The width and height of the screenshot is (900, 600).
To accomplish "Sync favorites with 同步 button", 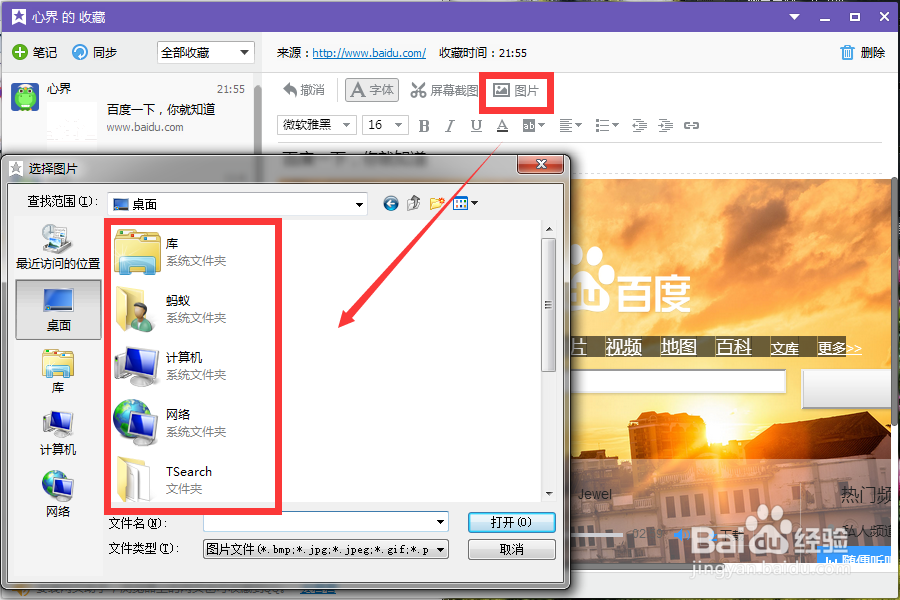I will (x=94, y=52).
